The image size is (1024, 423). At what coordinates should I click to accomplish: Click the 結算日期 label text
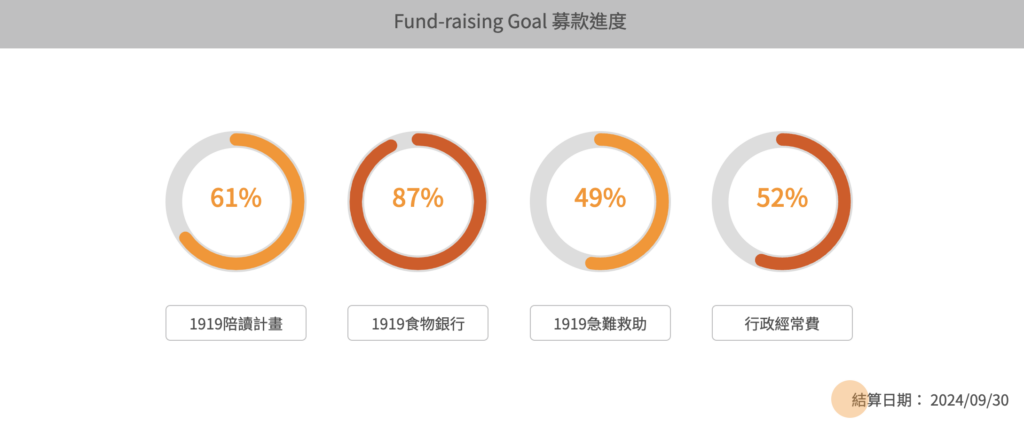point(884,400)
